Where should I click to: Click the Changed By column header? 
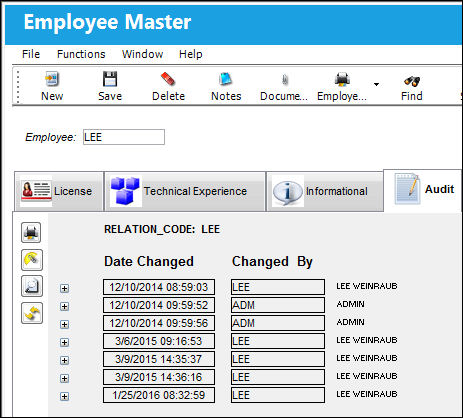[x=272, y=262]
